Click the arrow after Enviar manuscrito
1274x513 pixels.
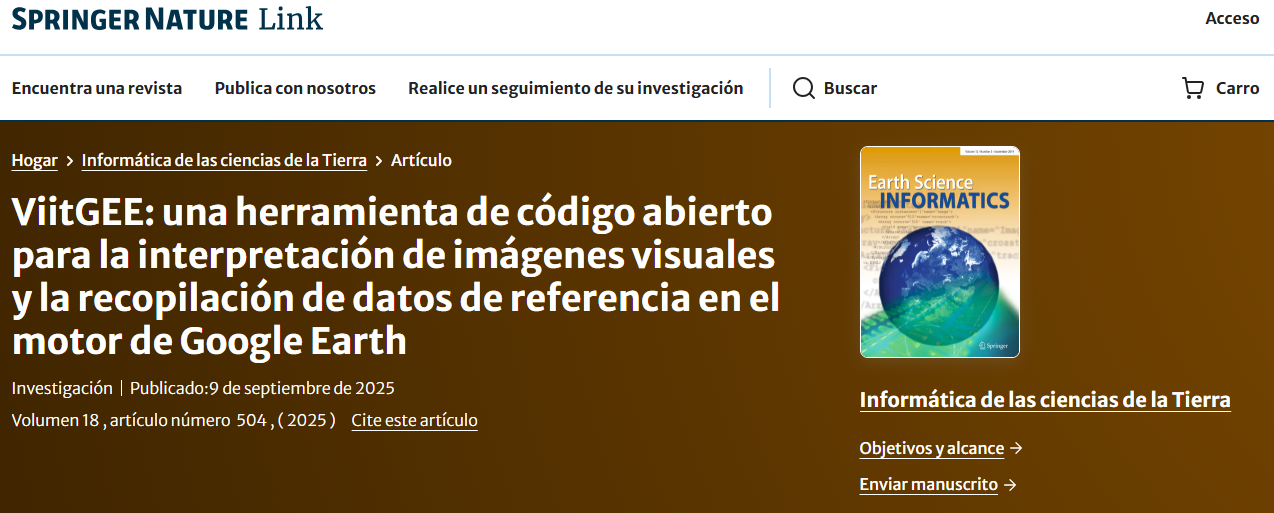click(1010, 484)
